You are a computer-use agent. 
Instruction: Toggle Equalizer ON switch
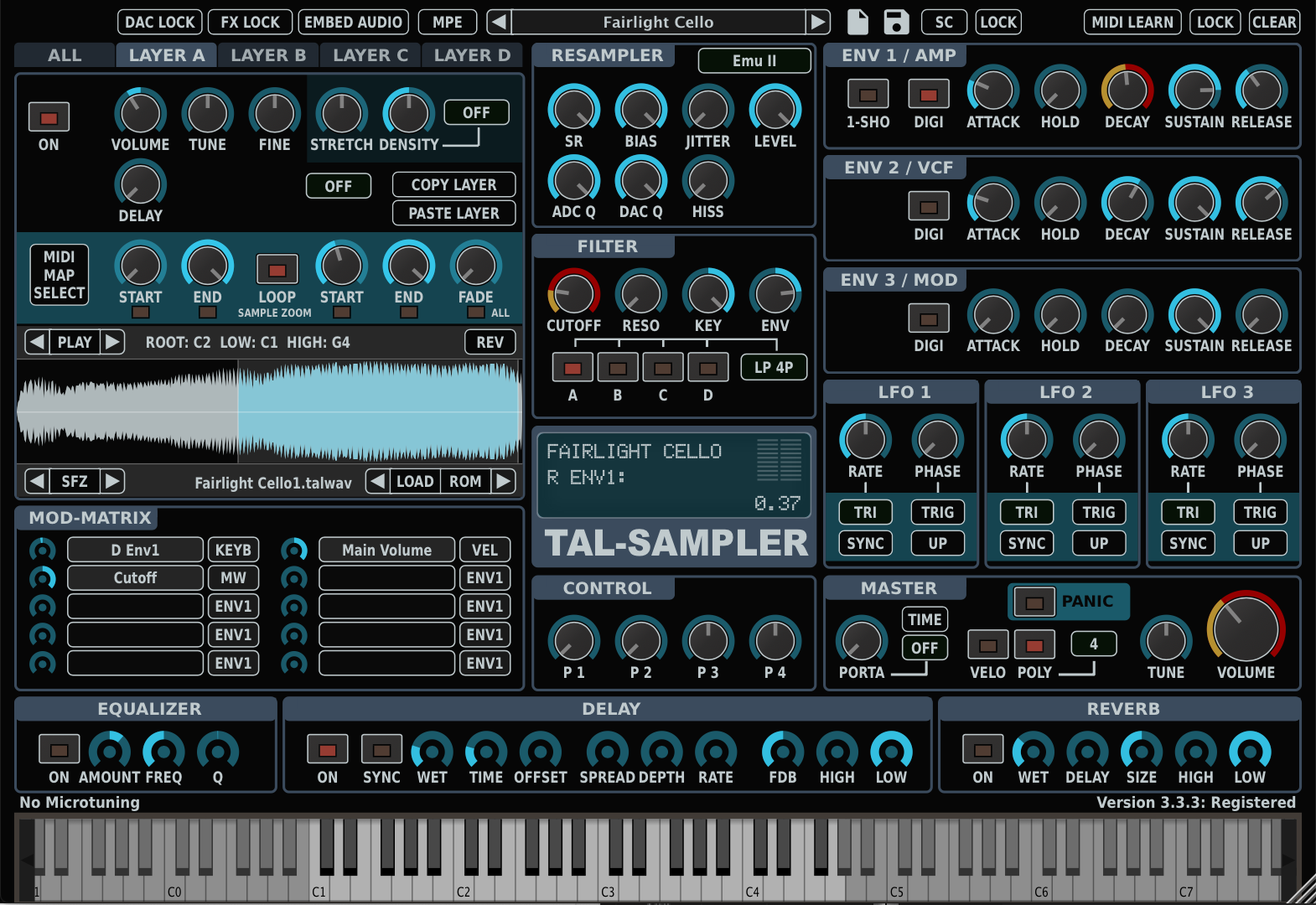[59, 749]
